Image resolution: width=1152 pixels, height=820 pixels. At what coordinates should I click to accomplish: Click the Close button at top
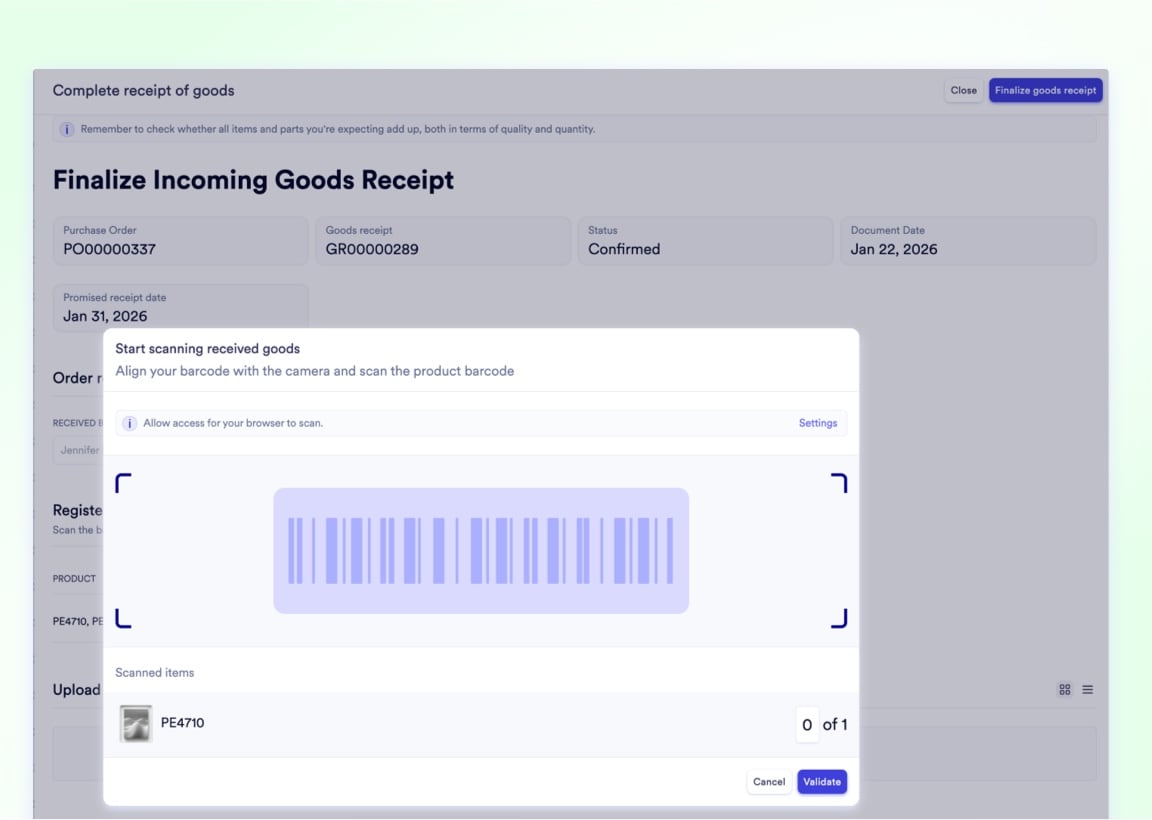(x=963, y=90)
